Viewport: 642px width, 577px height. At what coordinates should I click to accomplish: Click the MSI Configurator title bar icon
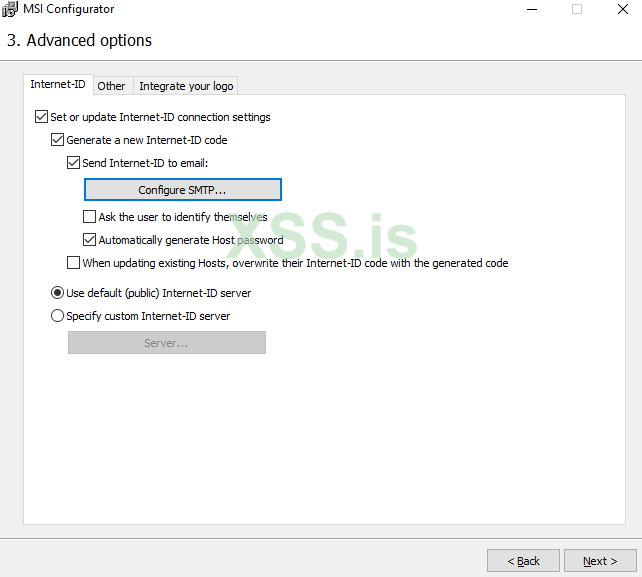pos(10,9)
